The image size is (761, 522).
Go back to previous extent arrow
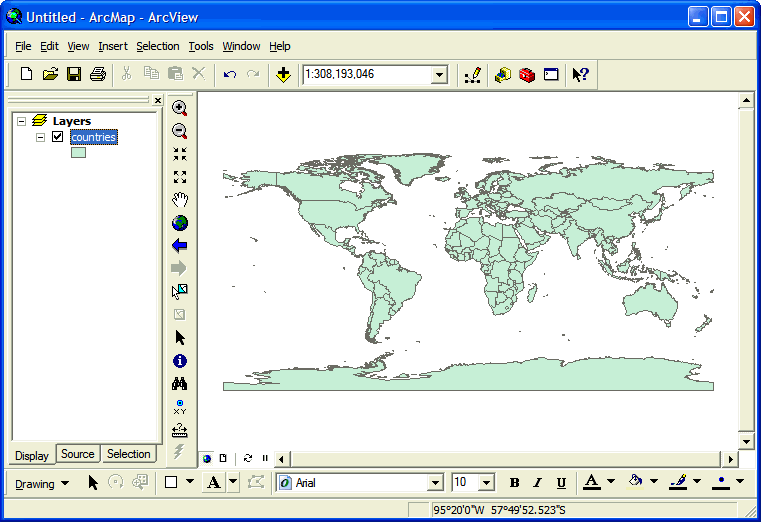coord(180,246)
